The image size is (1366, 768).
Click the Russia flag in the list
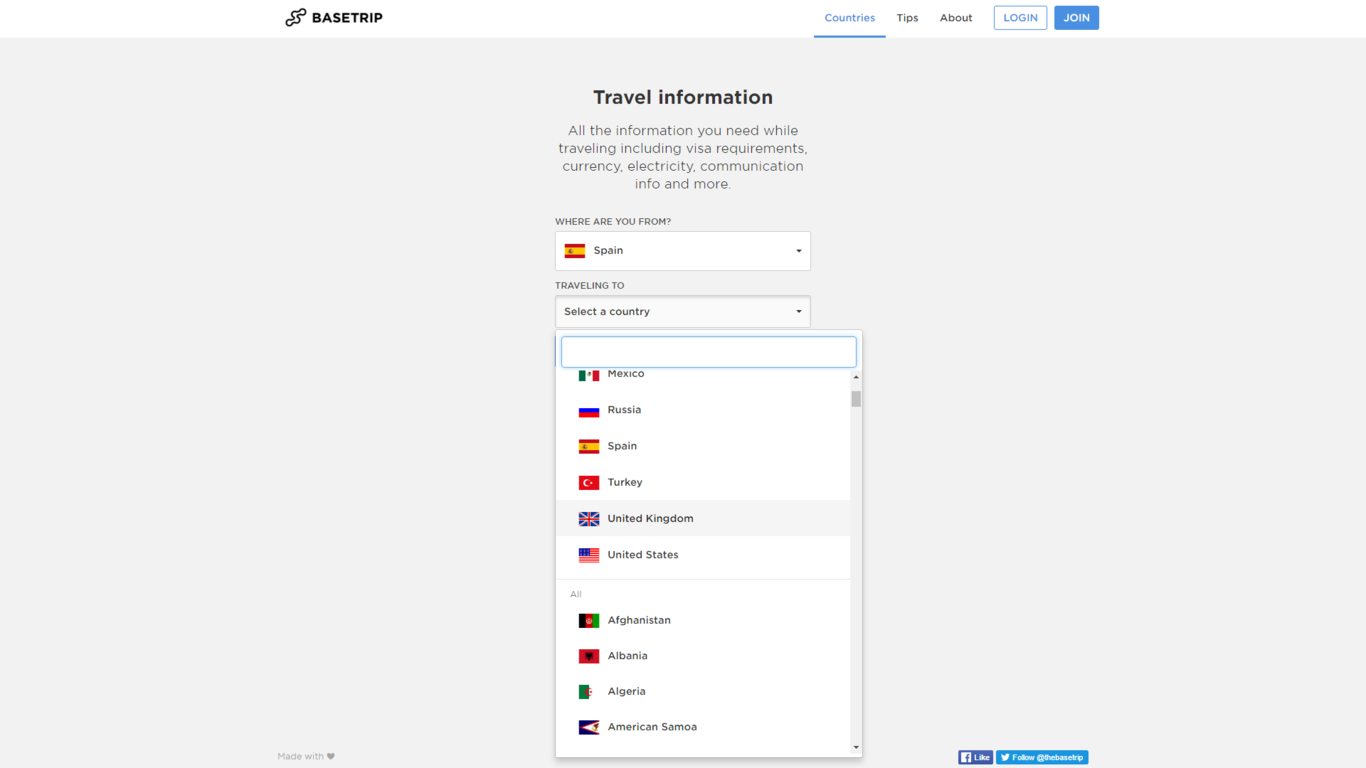point(589,409)
